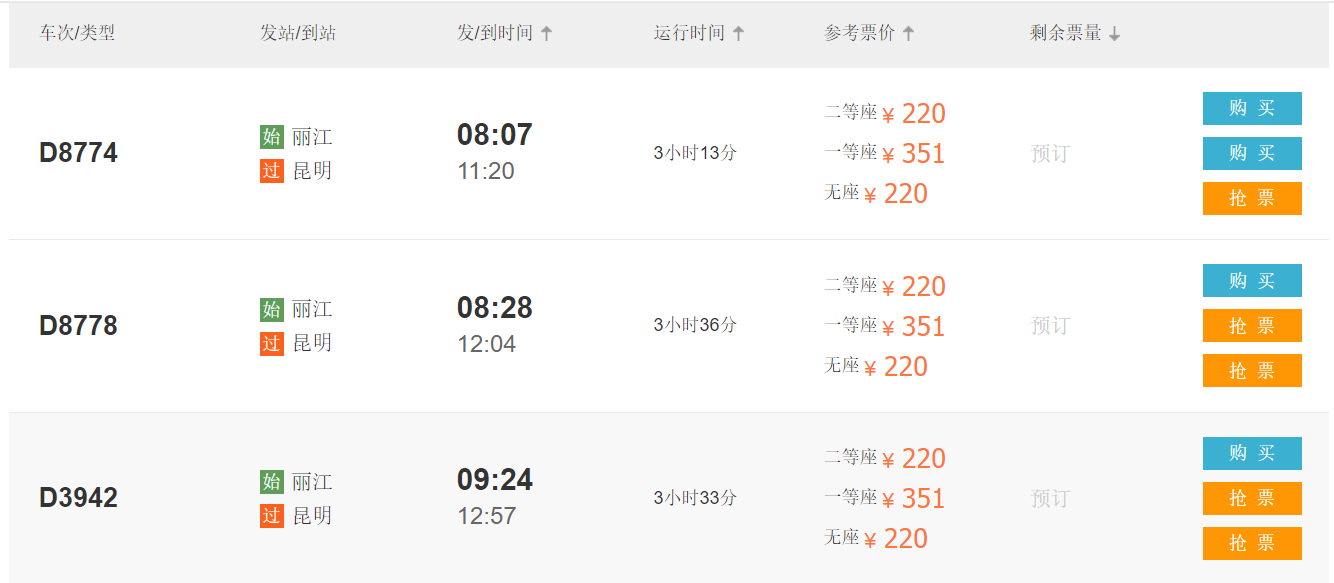The image size is (1334, 583).
Task: Buy second-class seat on D8778
Action: (x=1252, y=281)
